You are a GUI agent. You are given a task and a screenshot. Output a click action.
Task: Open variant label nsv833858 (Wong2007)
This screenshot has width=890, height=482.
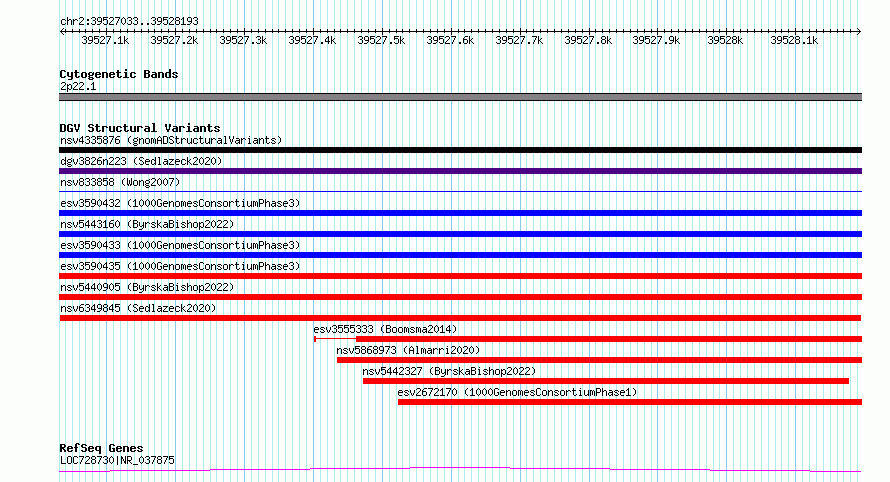click(120, 182)
